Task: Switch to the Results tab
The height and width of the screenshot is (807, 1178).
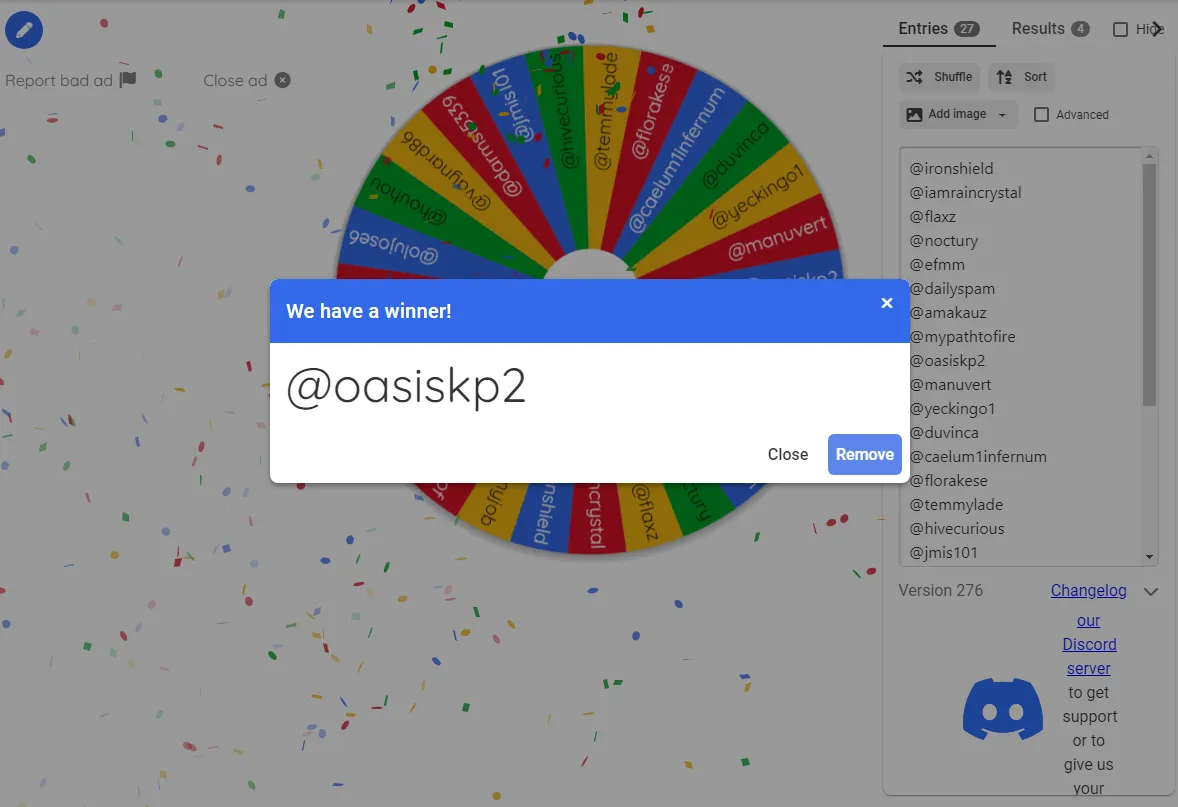Action: (1050, 29)
